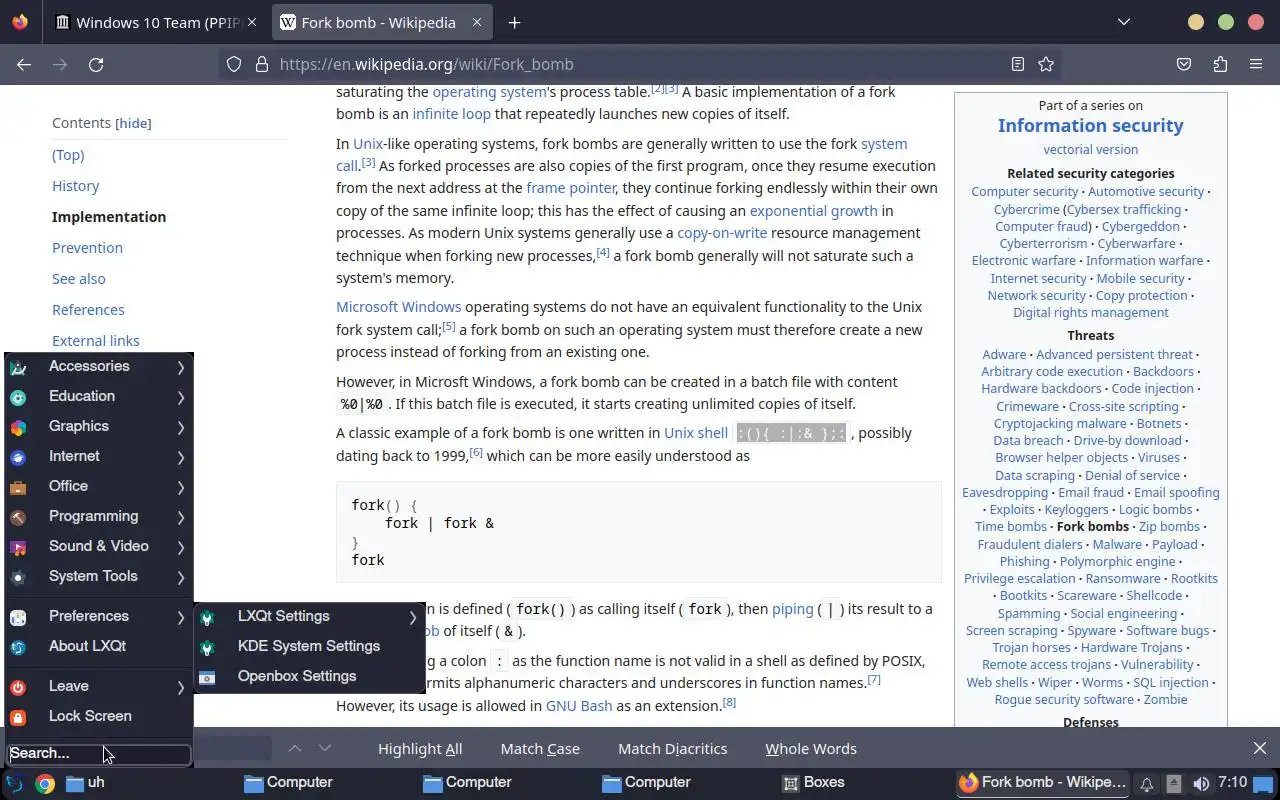Image resolution: width=1280 pixels, height=800 pixels.
Task: Bookmark this page with the star icon
Action: [x=1046, y=64]
